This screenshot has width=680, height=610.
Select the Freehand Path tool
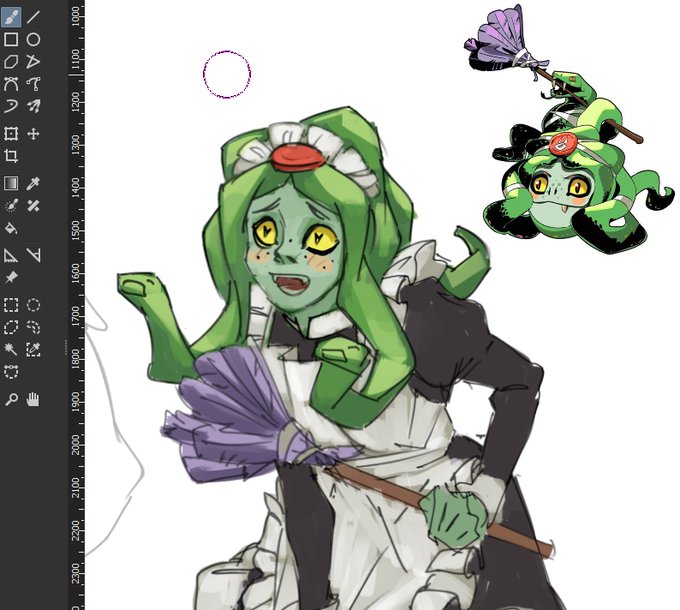pyautogui.click(x=33, y=84)
